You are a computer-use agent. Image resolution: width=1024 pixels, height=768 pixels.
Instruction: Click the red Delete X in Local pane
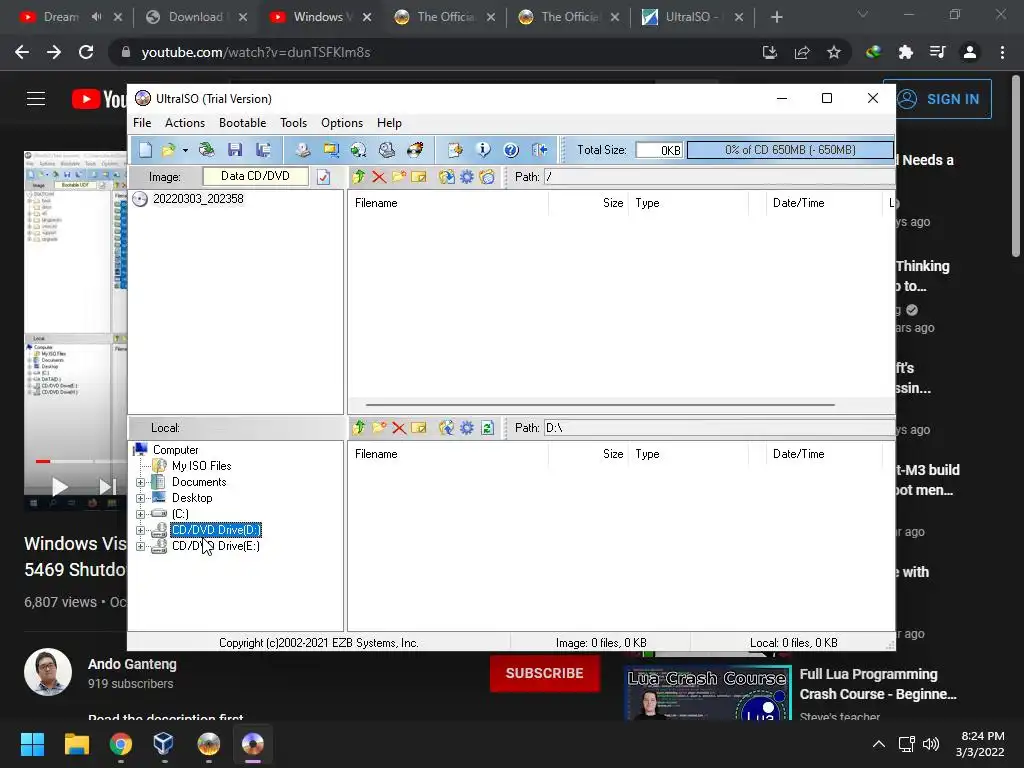tap(399, 428)
